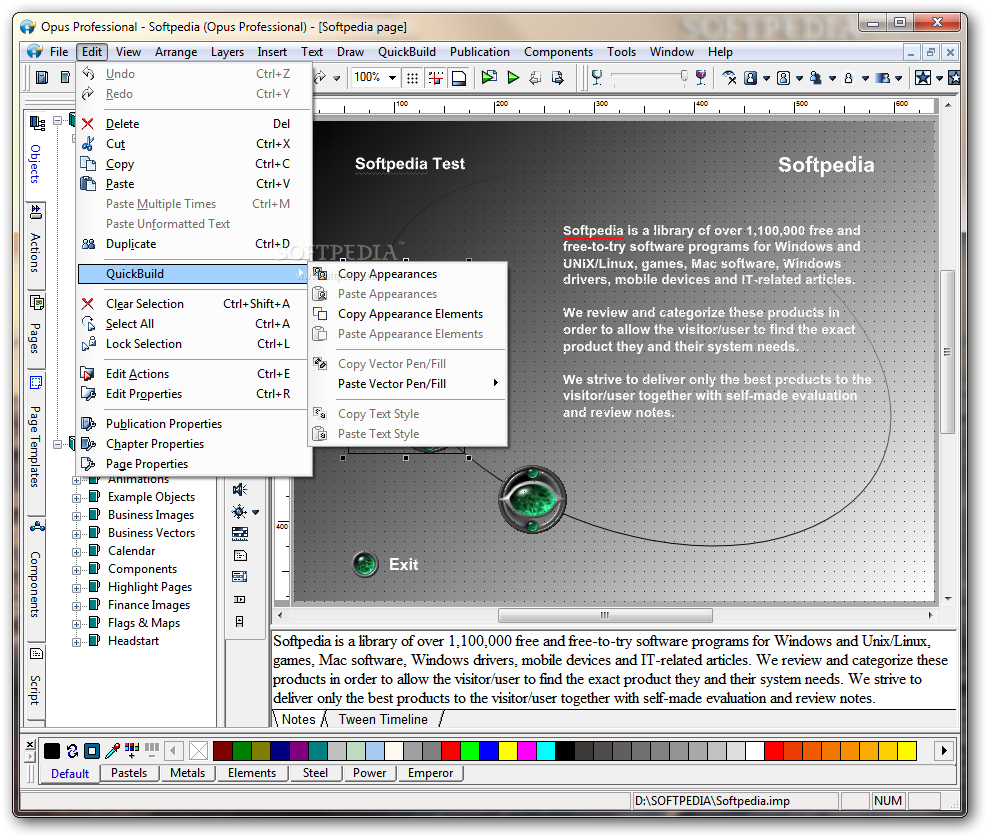This screenshot has width=988, height=838.
Task: Select the Metals palette tab
Action: tap(188, 773)
